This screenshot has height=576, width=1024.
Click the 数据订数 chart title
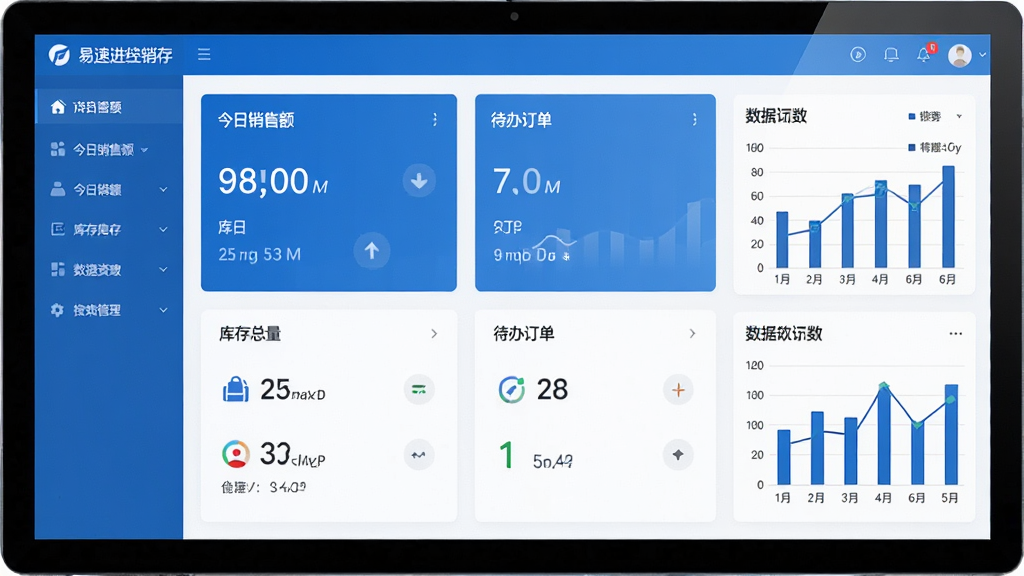point(776,116)
